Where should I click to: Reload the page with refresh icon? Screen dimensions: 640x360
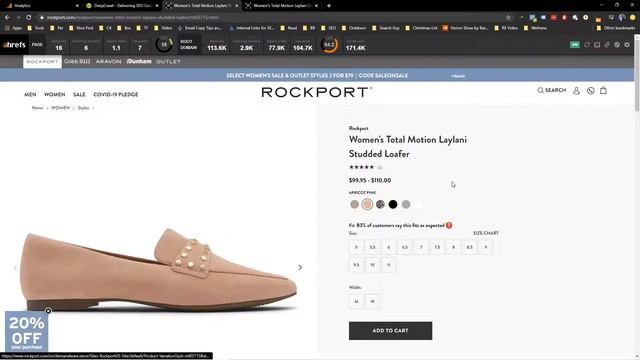coord(29,18)
